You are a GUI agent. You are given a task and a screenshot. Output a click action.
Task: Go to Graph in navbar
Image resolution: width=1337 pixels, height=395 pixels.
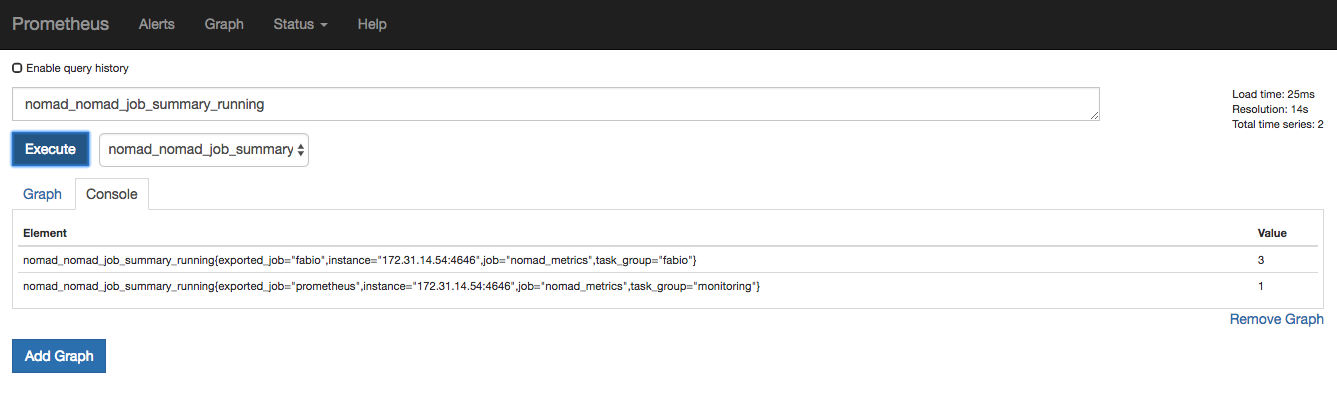pos(224,24)
